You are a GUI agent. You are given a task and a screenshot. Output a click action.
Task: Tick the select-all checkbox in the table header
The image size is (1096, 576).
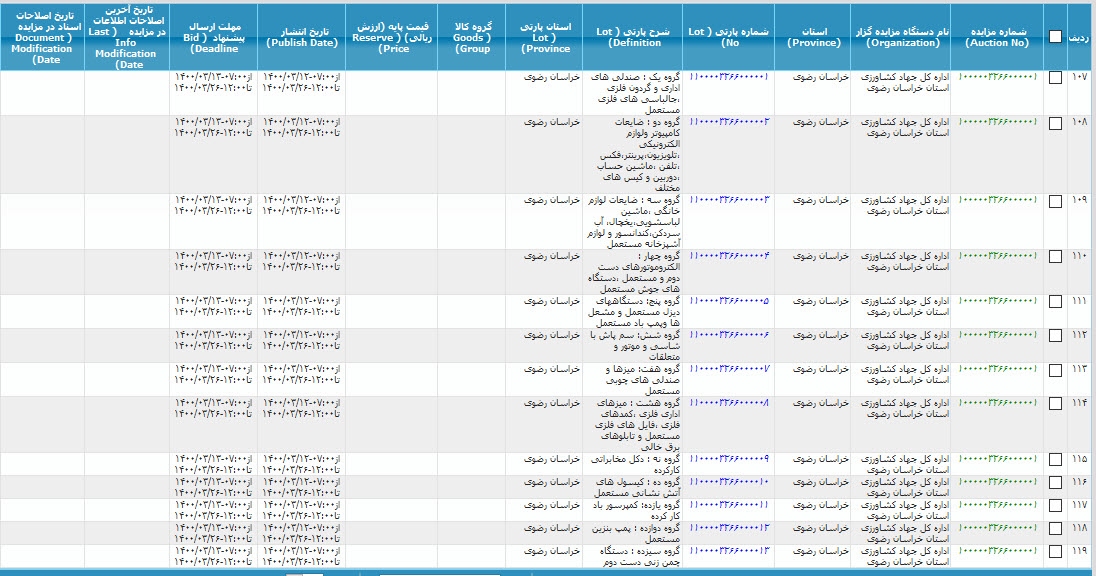coord(1055,37)
